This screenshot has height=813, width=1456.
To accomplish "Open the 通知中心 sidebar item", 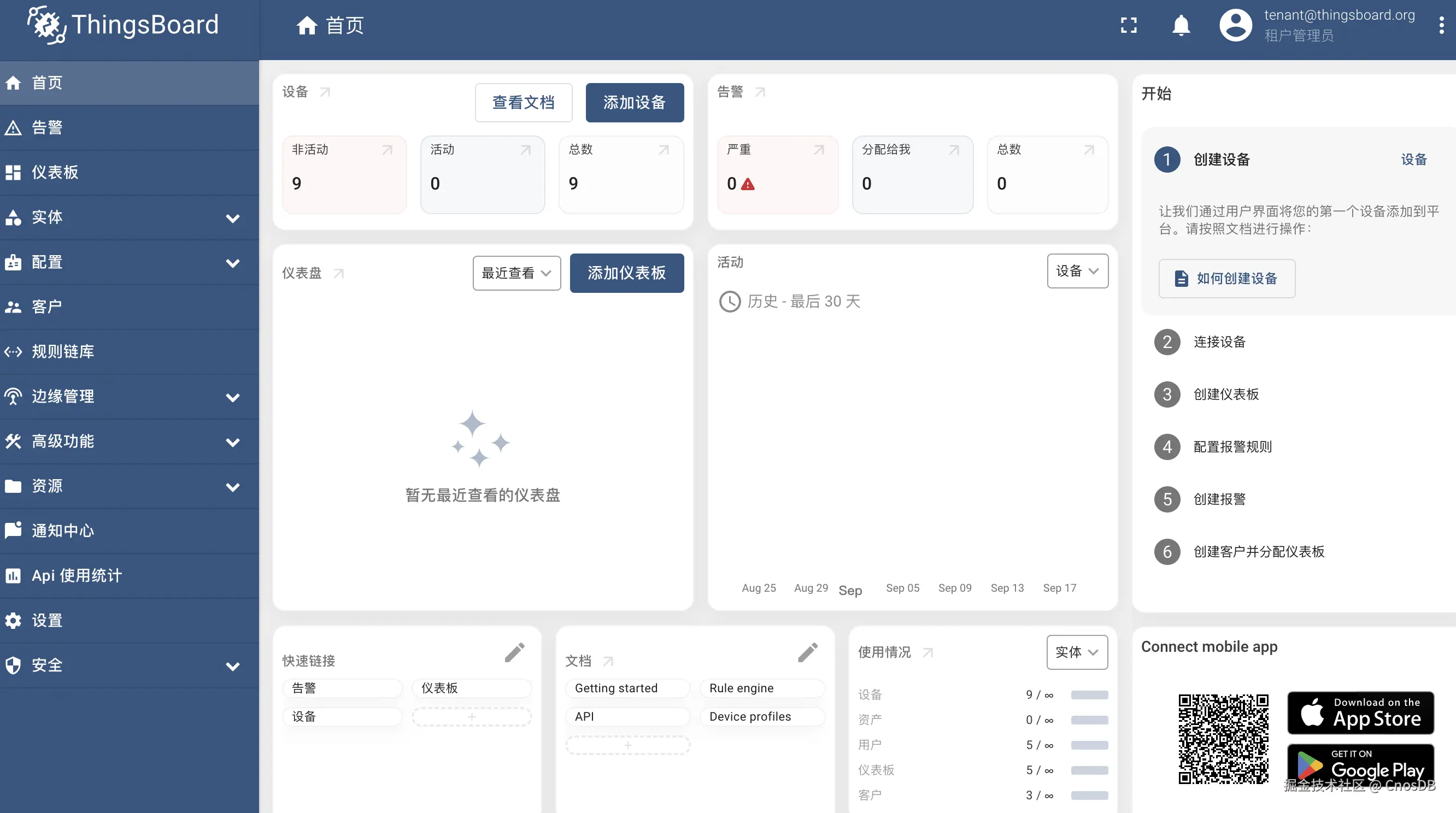I will pos(64,530).
